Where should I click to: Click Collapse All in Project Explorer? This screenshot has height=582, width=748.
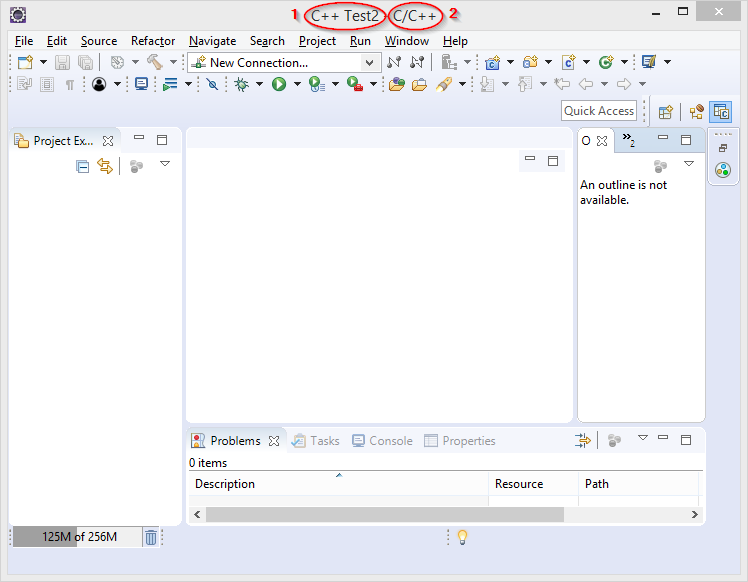(x=83, y=166)
